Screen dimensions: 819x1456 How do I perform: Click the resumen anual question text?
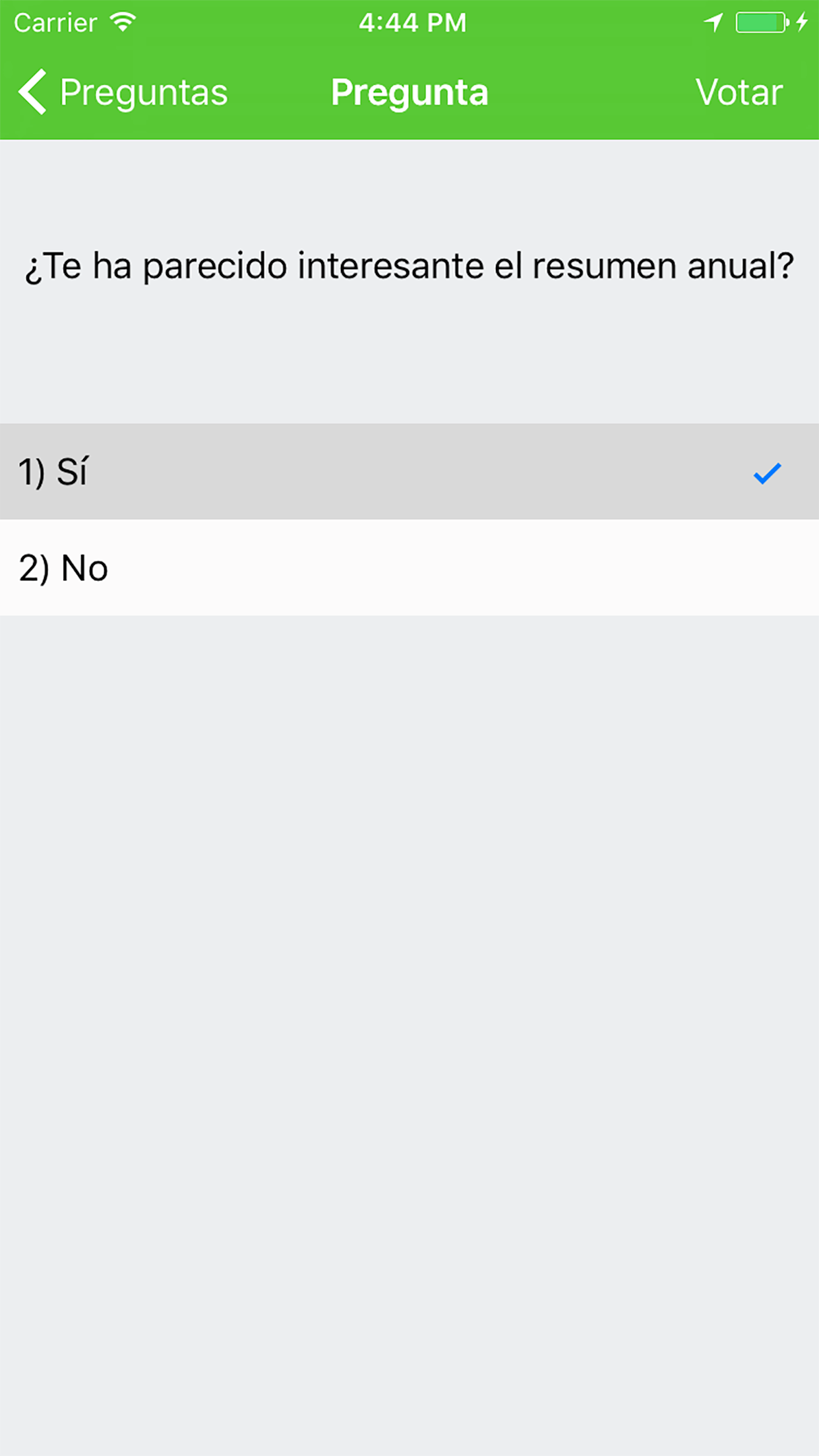point(409,266)
